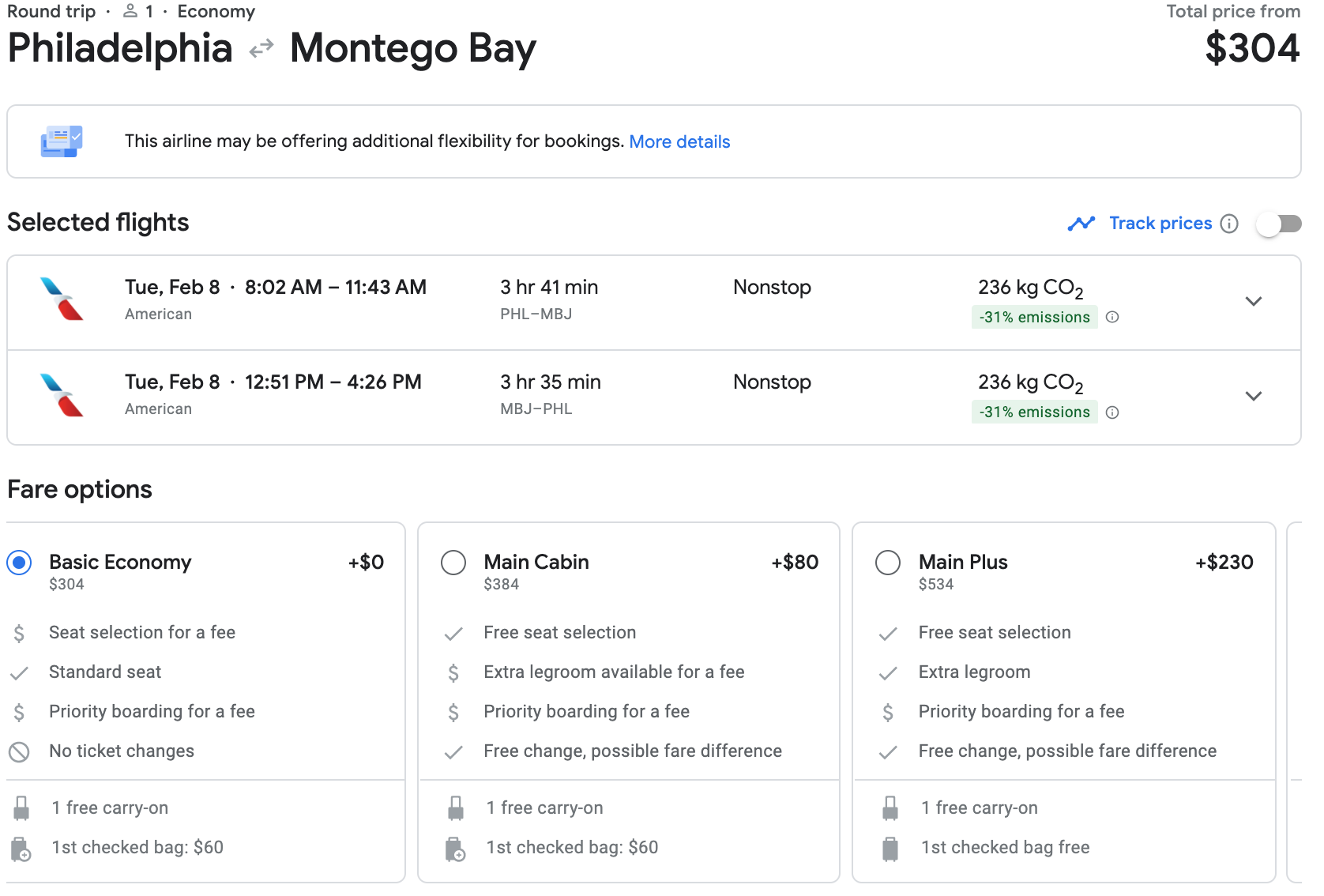Image resolution: width=1324 pixels, height=896 pixels.
Task: Click American Airlines logo on outbound flight
Action: click(62, 299)
